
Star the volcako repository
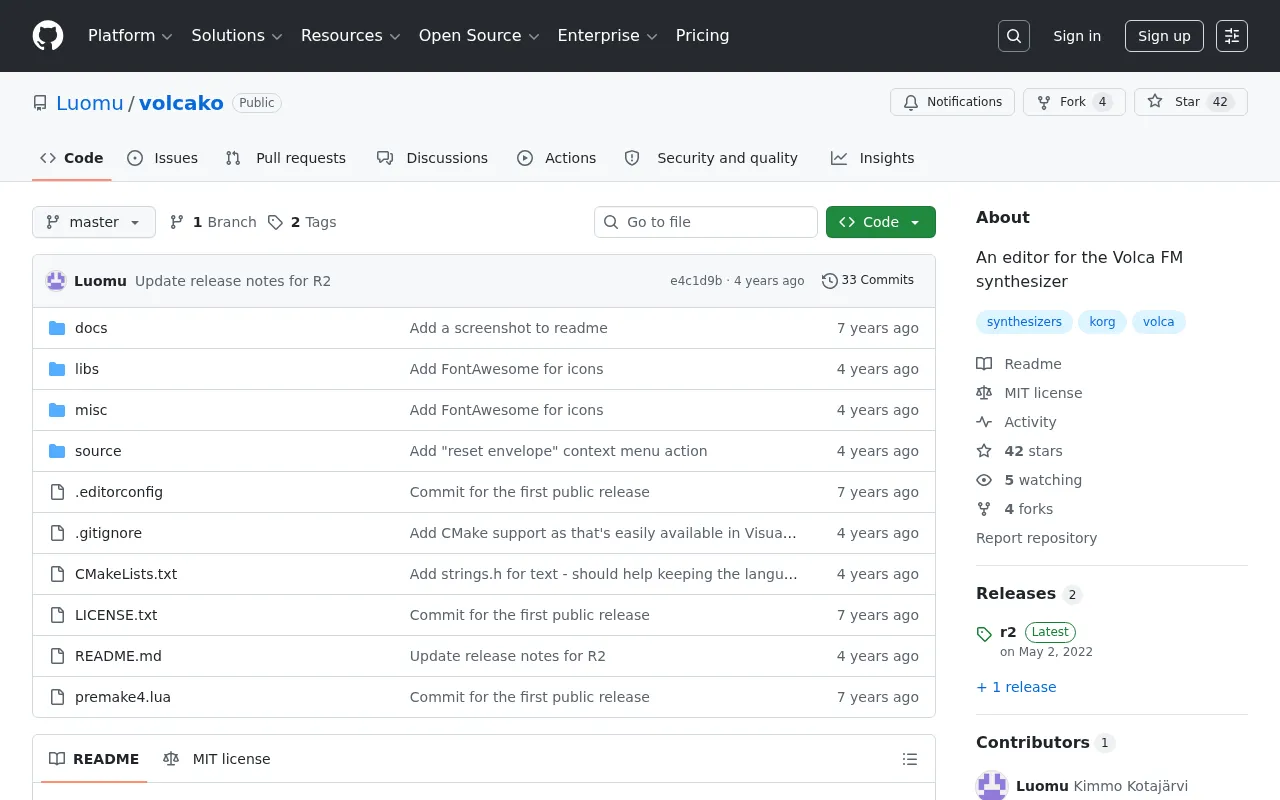point(1190,102)
